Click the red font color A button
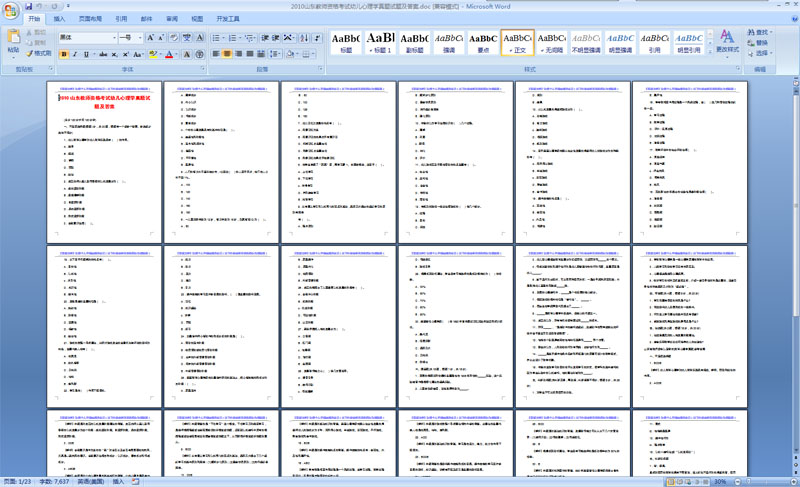 (169, 54)
